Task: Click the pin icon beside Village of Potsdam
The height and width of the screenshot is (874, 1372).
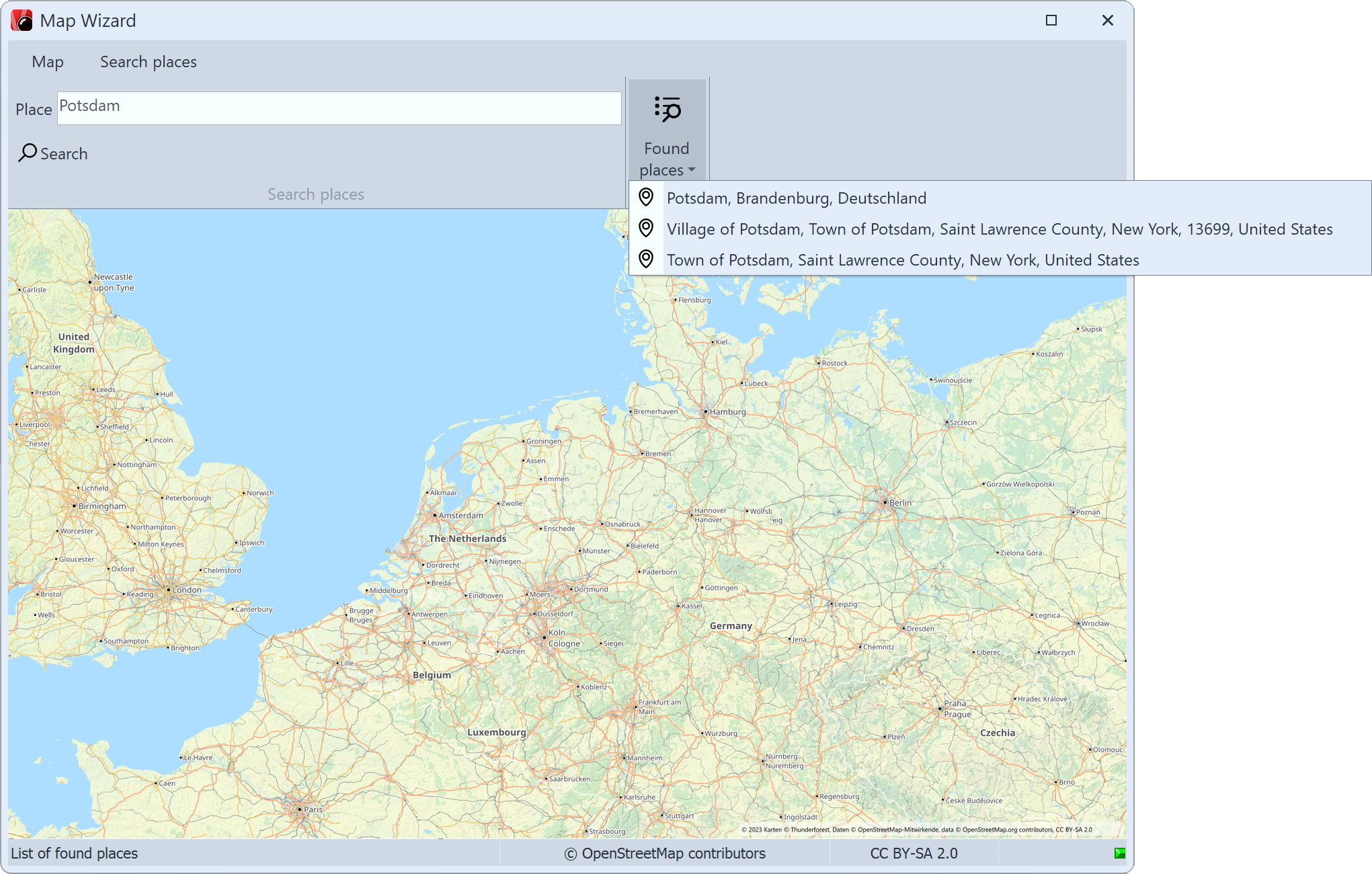Action: click(x=647, y=229)
